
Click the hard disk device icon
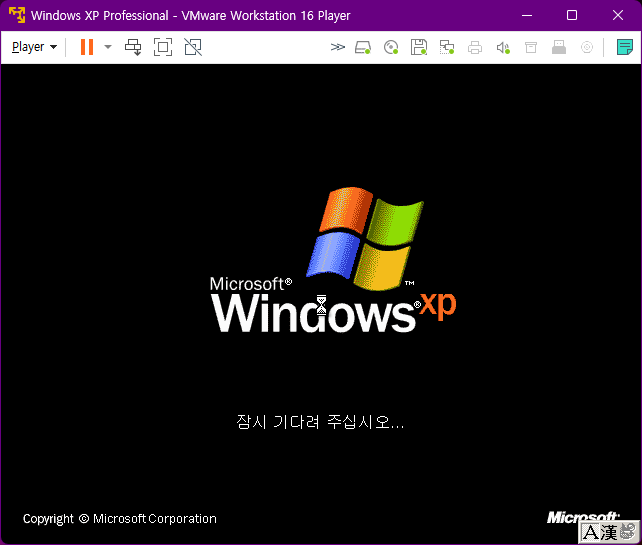[x=363, y=47]
